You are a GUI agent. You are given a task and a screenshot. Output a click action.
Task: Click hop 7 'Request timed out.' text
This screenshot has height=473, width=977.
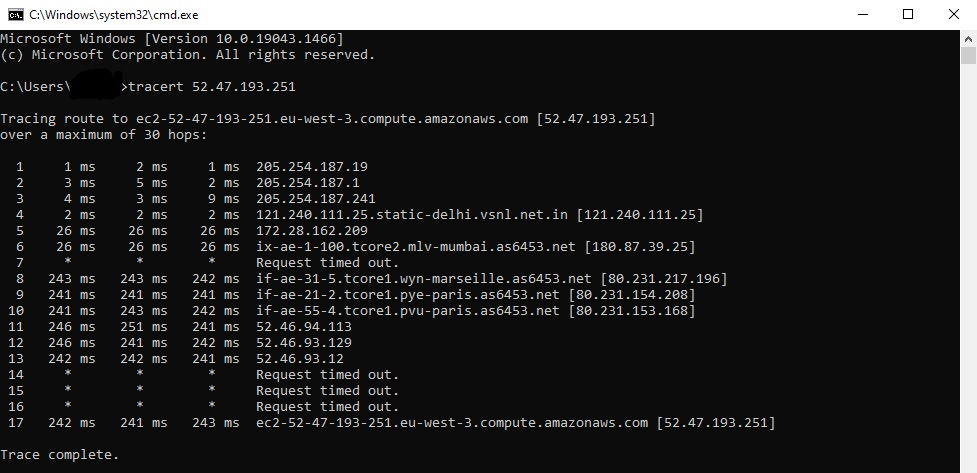pos(328,263)
